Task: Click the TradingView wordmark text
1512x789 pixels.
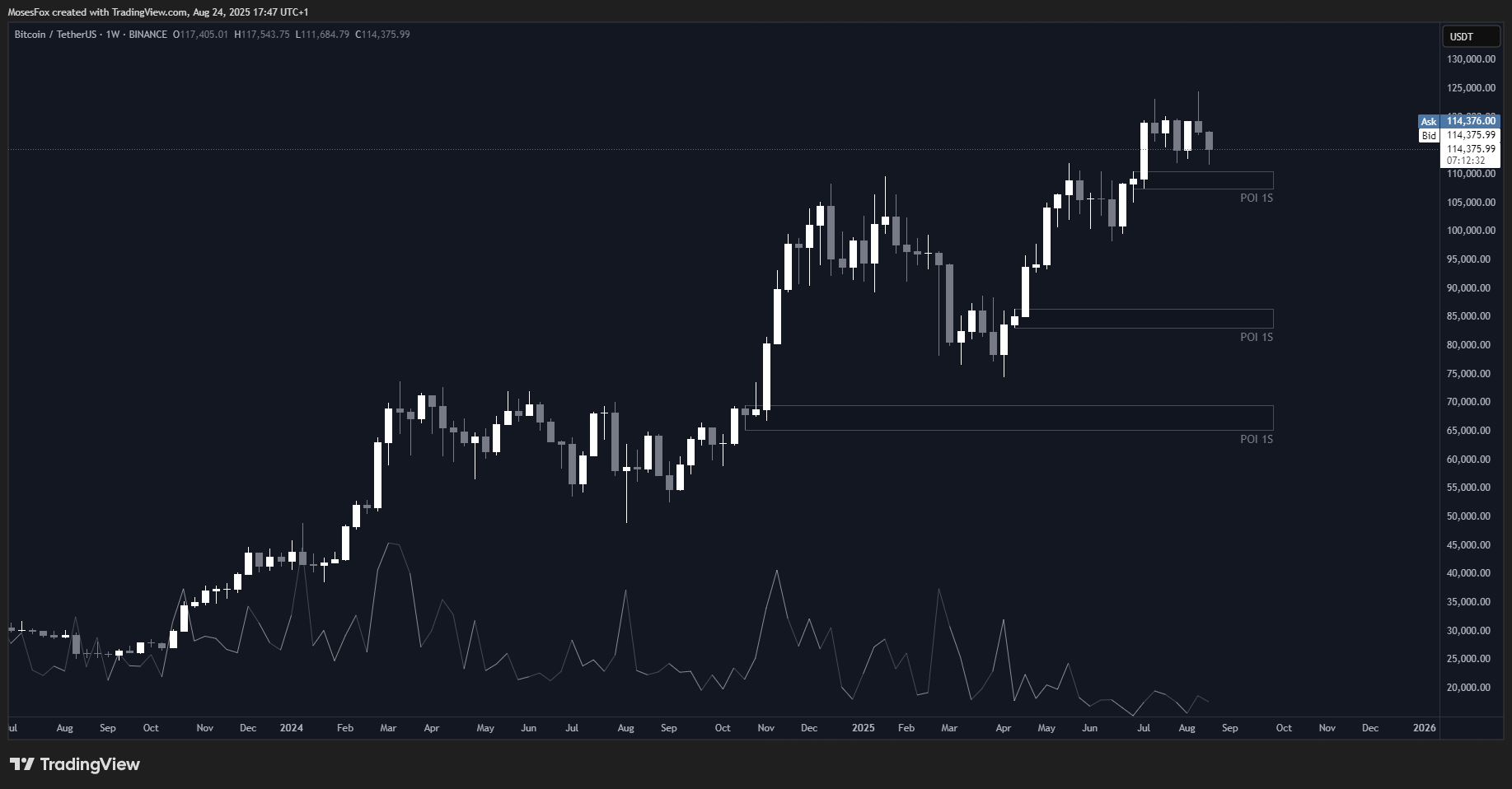Action: click(x=90, y=764)
